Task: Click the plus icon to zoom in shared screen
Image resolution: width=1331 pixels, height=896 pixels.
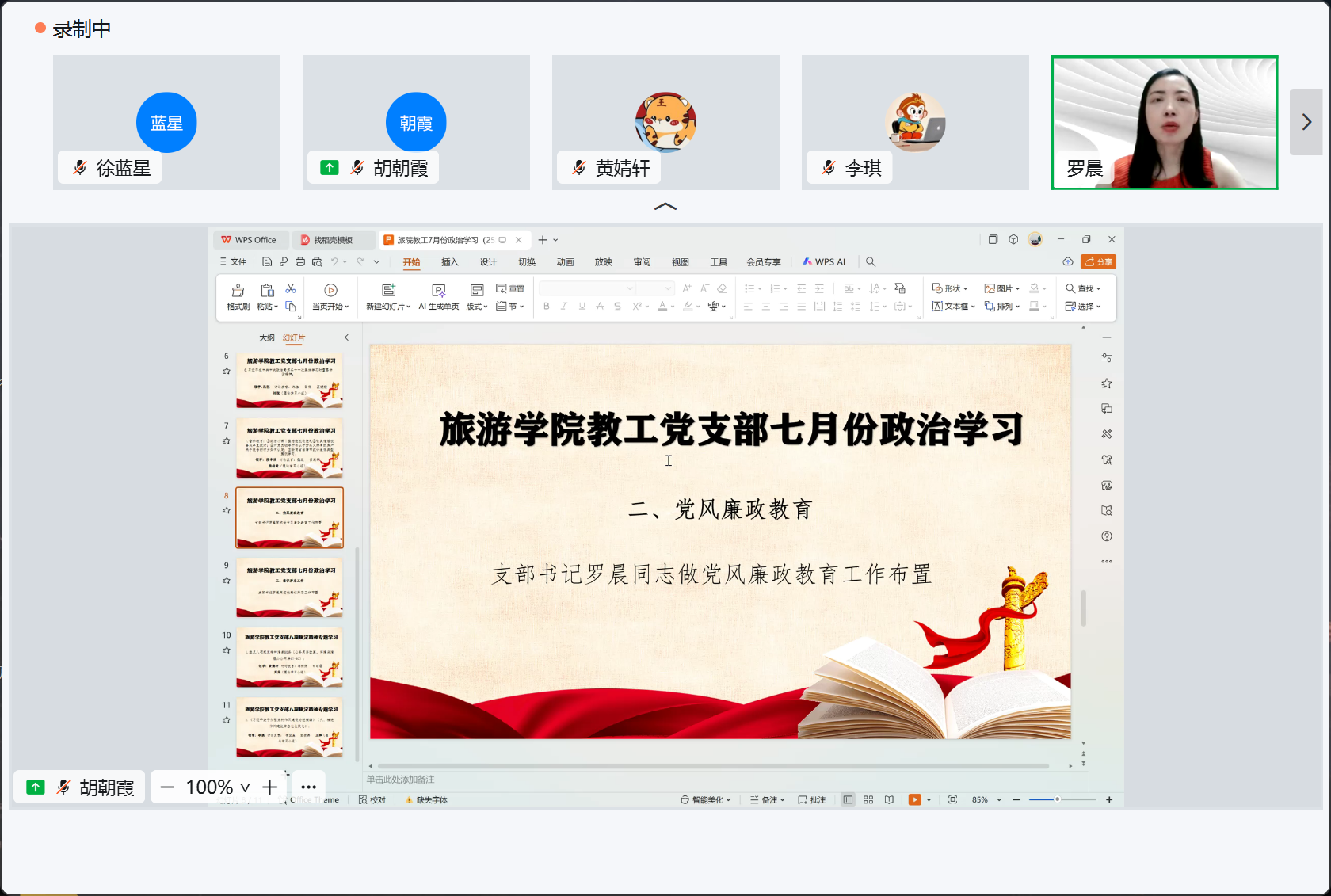Action: [270, 787]
